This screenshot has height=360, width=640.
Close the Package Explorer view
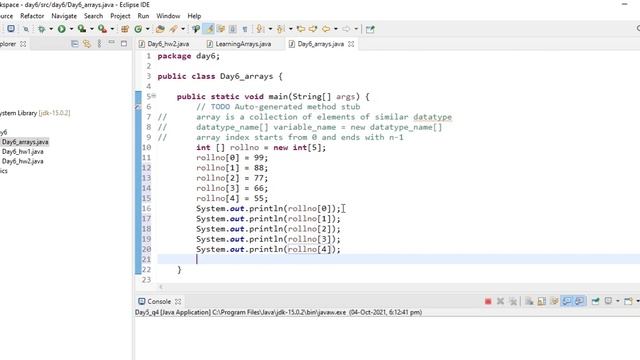[23, 44]
